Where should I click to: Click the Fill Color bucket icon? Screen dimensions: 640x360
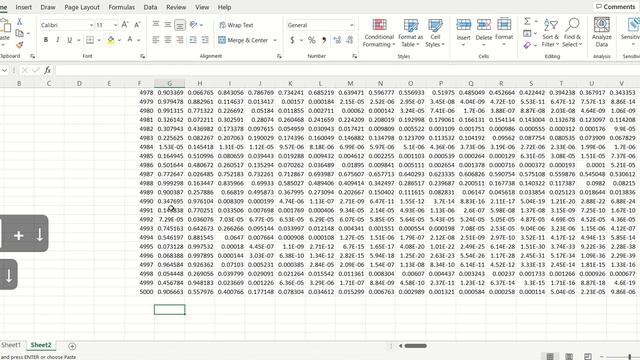pyautogui.click(x=111, y=40)
